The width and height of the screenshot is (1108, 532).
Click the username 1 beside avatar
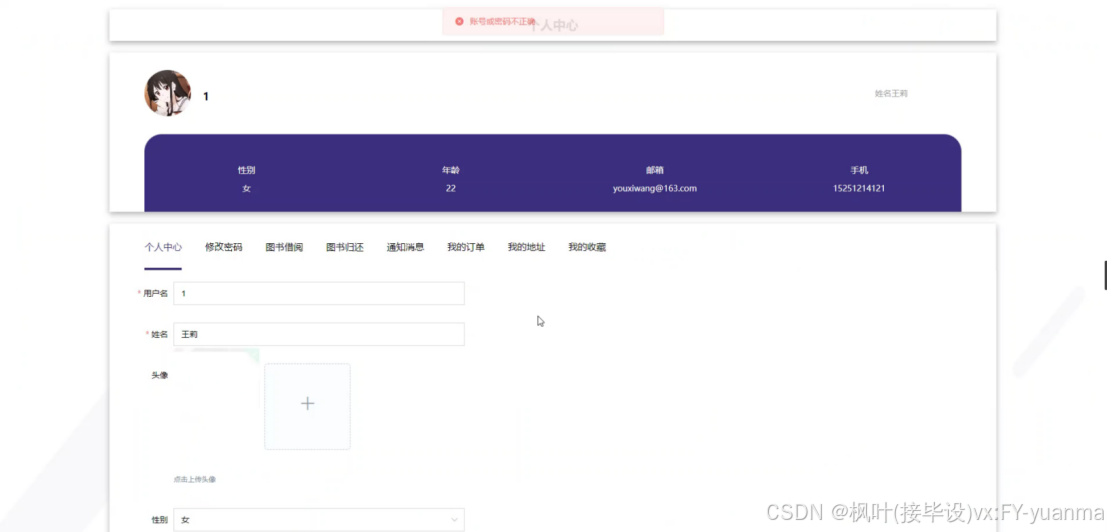pyautogui.click(x=206, y=97)
